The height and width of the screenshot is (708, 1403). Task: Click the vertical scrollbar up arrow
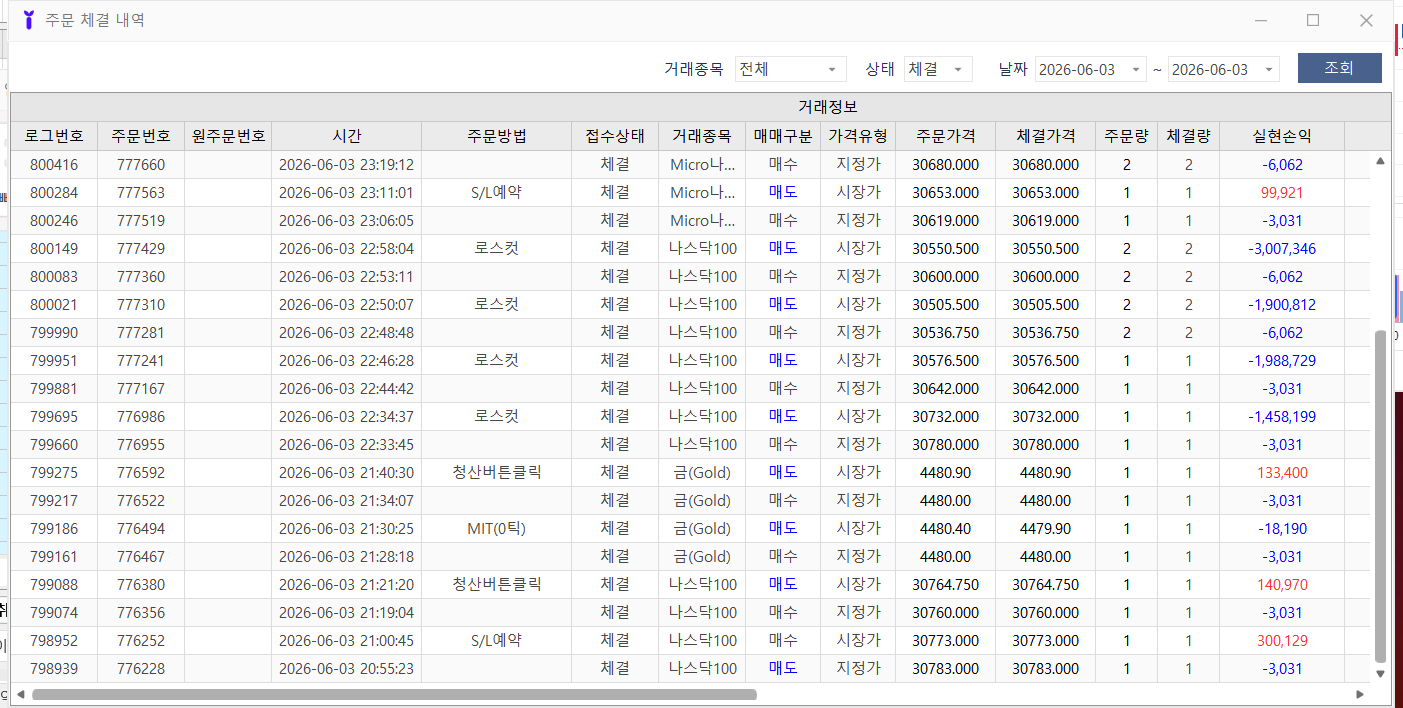click(x=1380, y=160)
